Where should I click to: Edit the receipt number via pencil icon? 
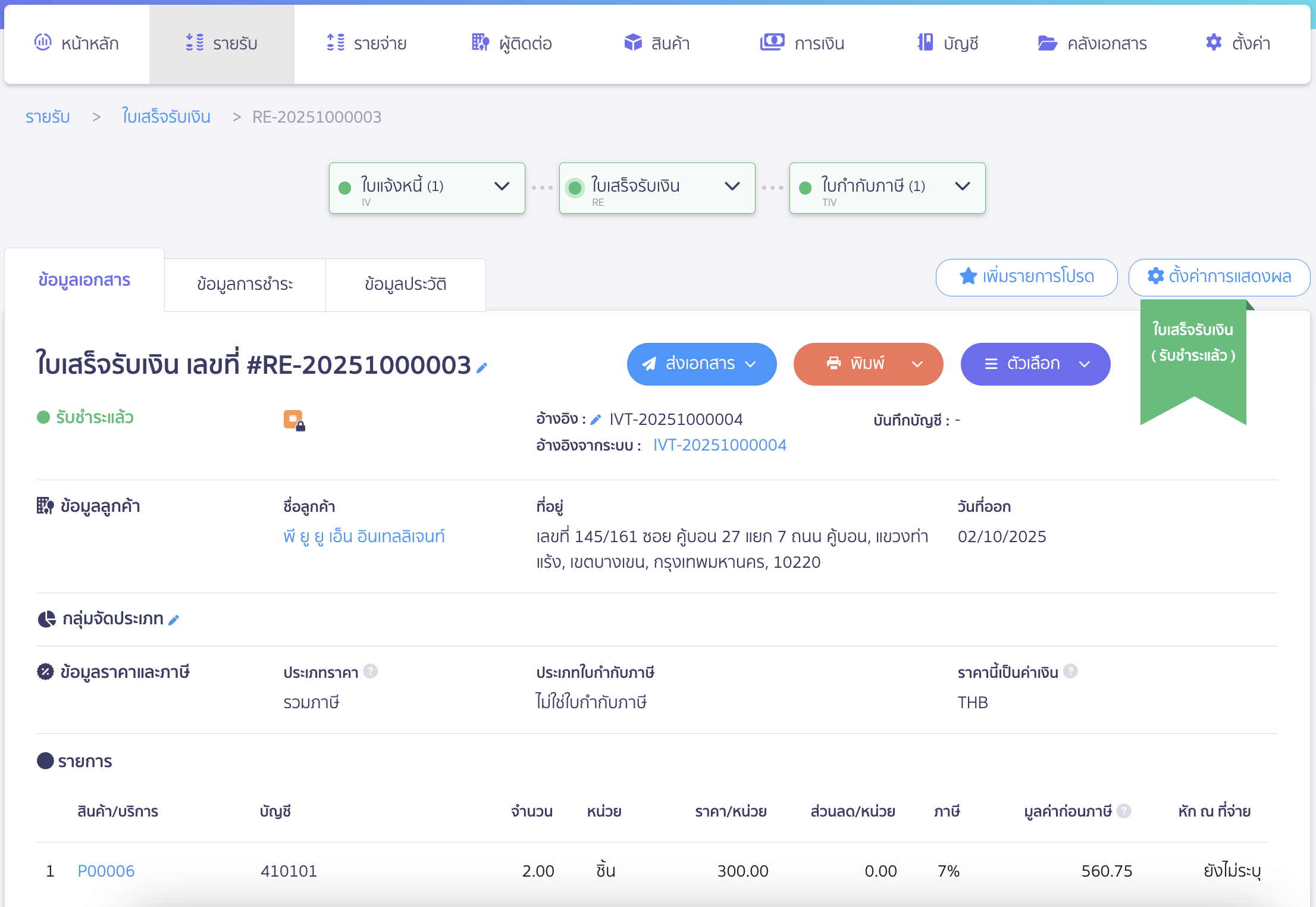(482, 367)
